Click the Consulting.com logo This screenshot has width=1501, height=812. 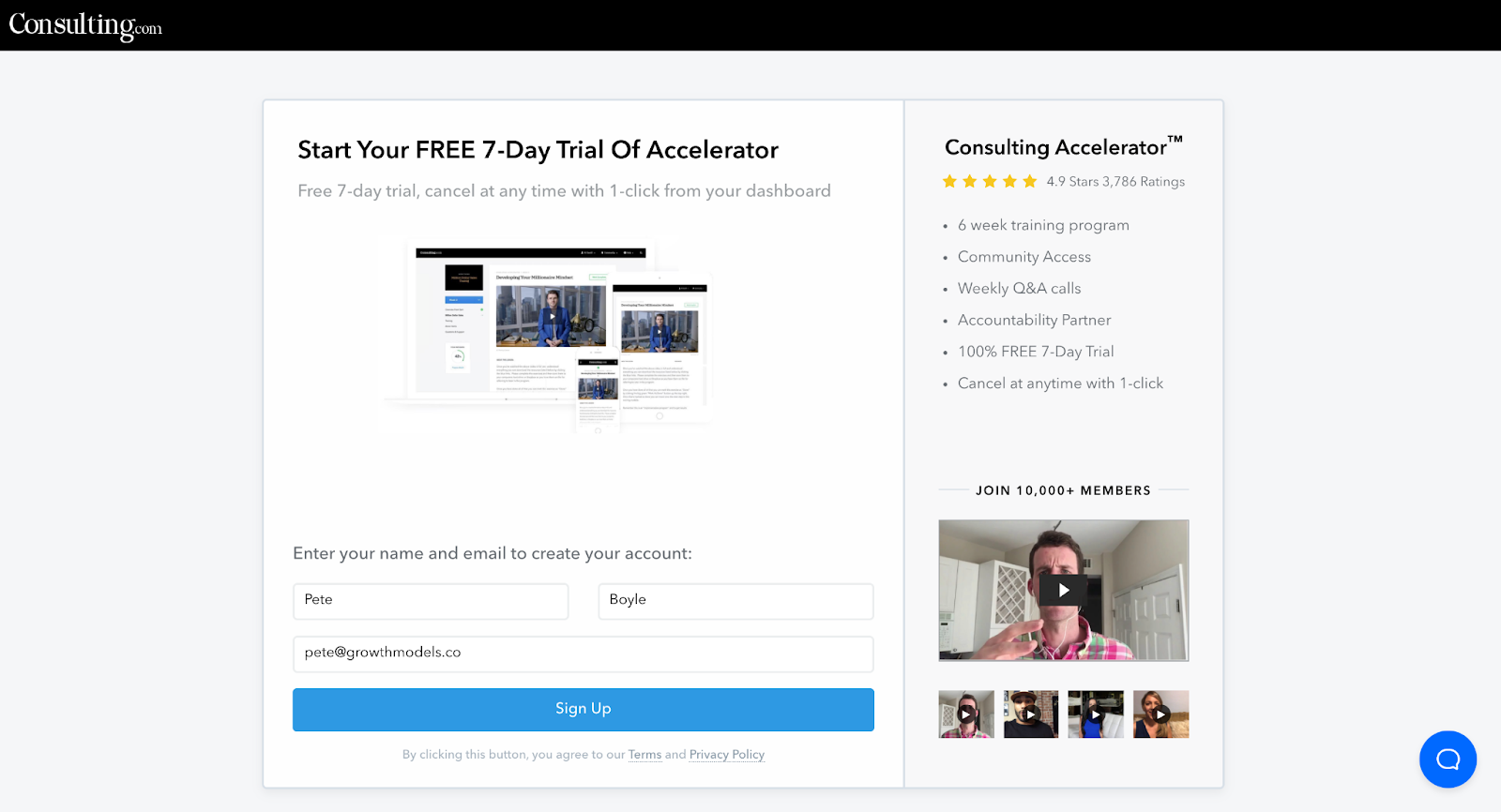point(85,25)
